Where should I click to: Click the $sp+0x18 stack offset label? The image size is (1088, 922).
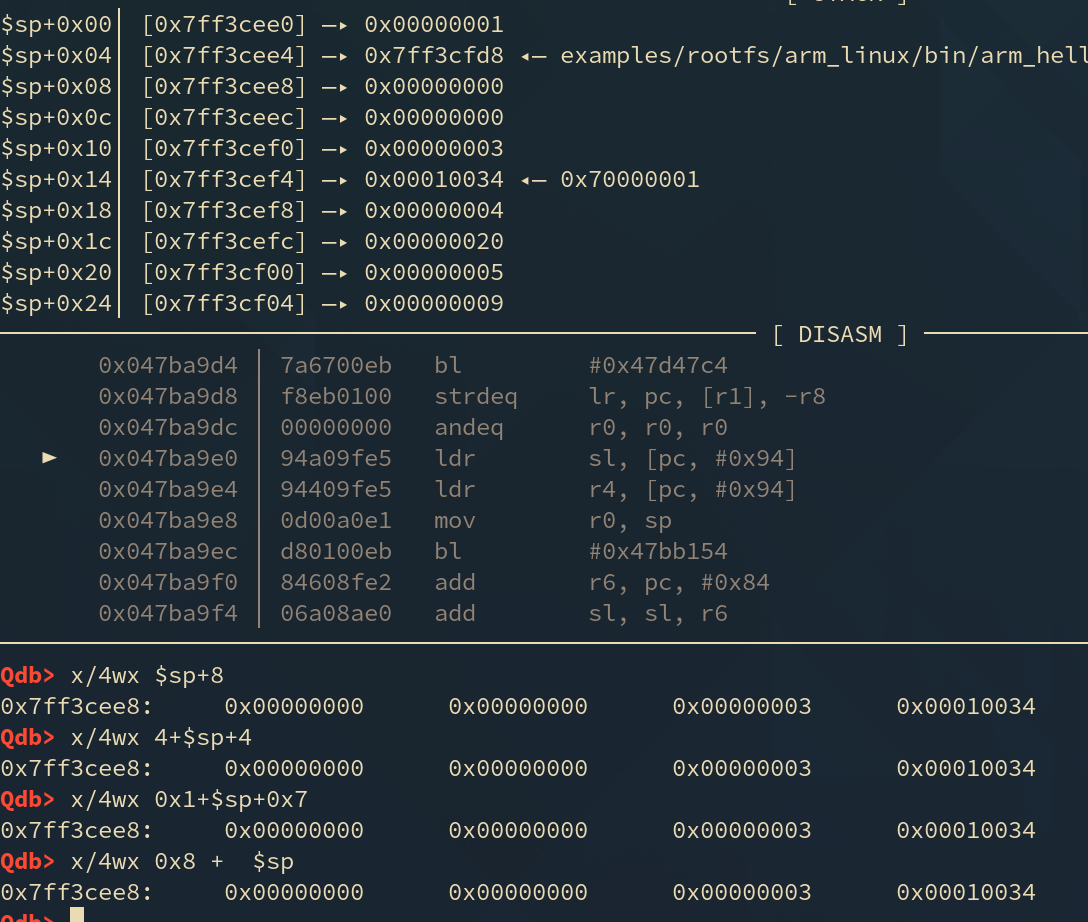pos(56,211)
